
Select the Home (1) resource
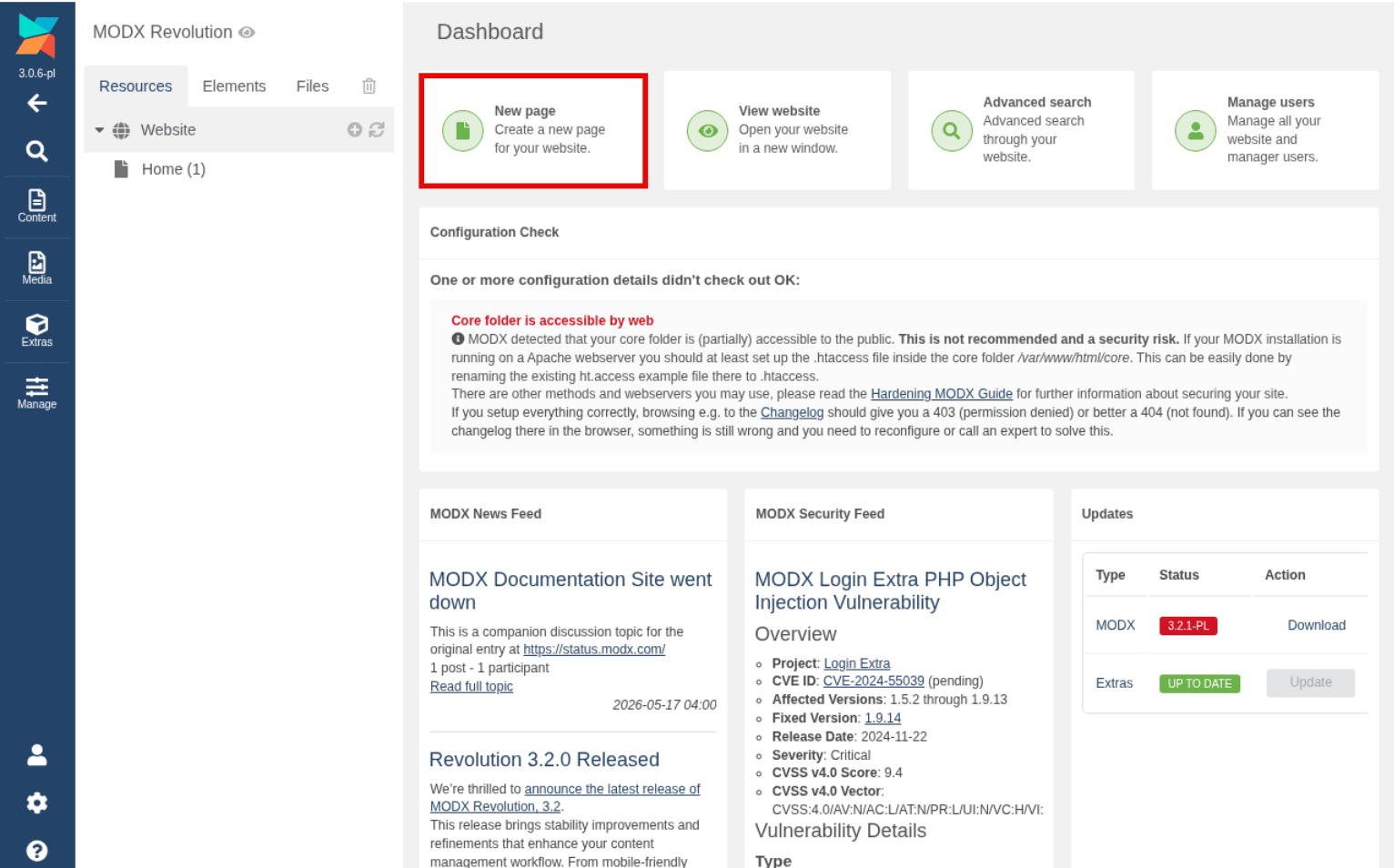174,169
